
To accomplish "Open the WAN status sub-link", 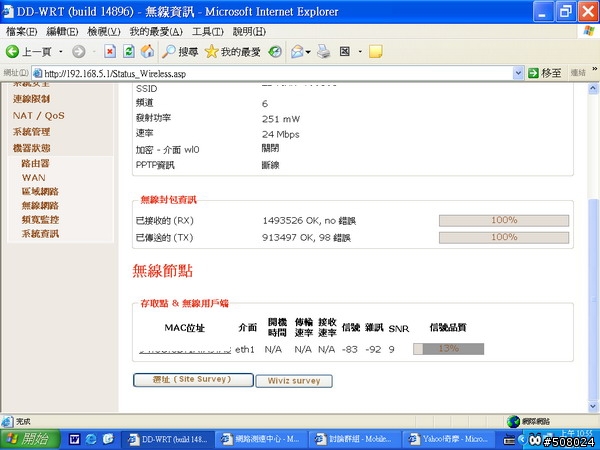I will coord(34,178).
